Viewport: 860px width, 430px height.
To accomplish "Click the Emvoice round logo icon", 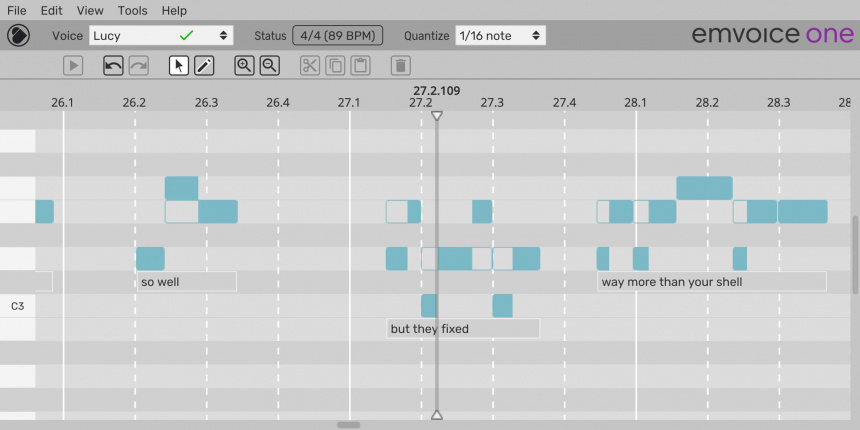I will [x=19, y=36].
